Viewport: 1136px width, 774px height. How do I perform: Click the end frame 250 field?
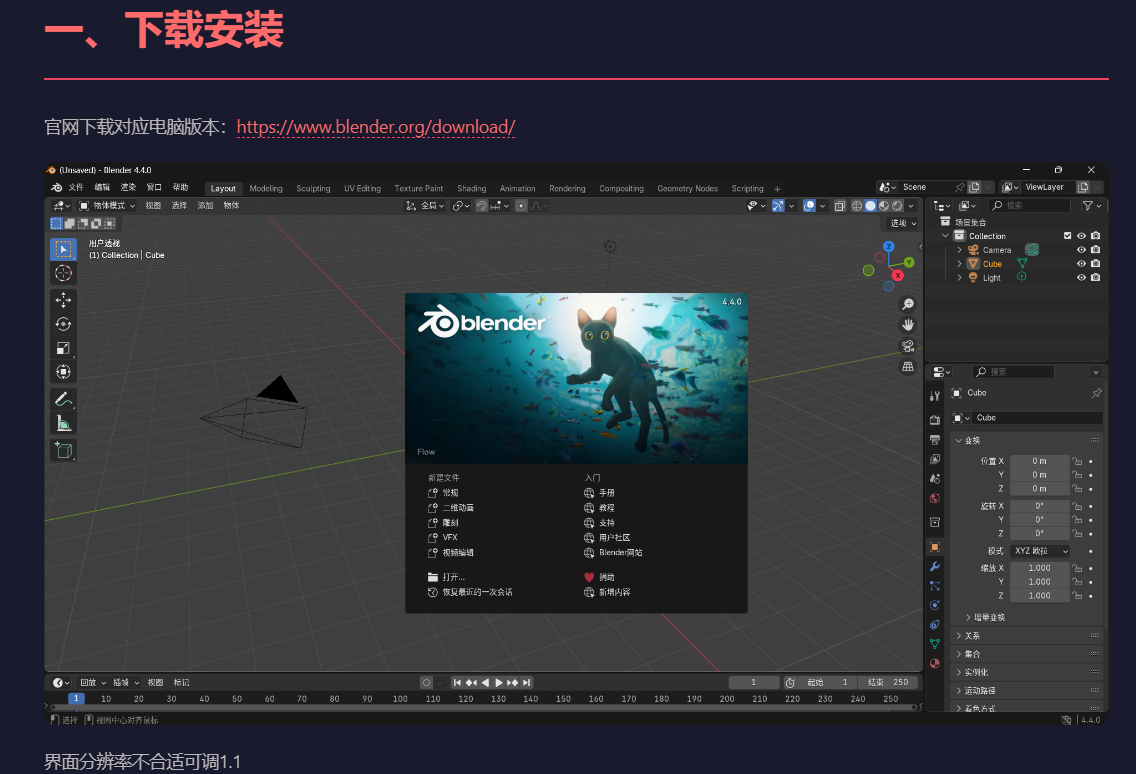pos(888,683)
